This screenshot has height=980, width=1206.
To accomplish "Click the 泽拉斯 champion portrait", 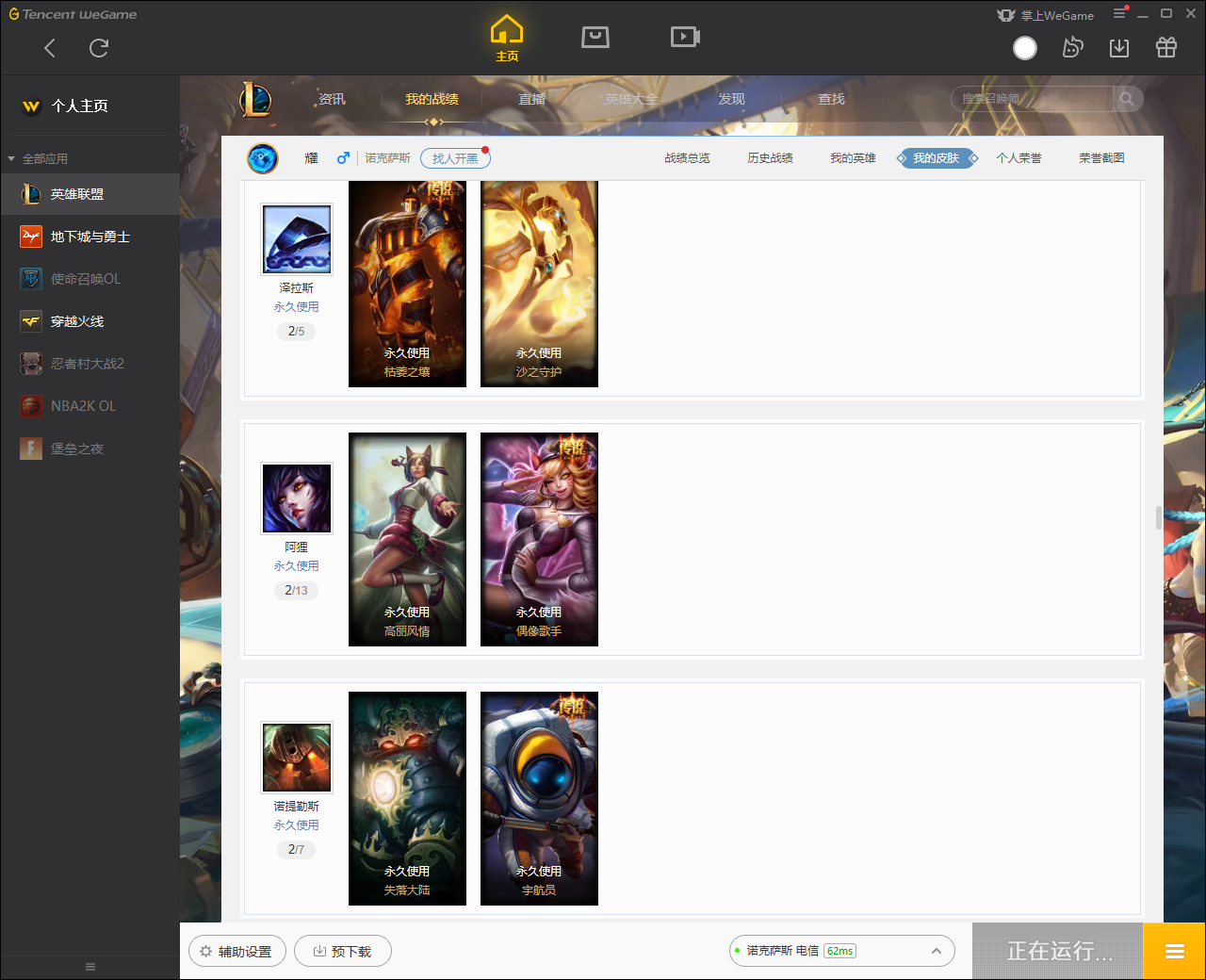I will tap(297, 239).
